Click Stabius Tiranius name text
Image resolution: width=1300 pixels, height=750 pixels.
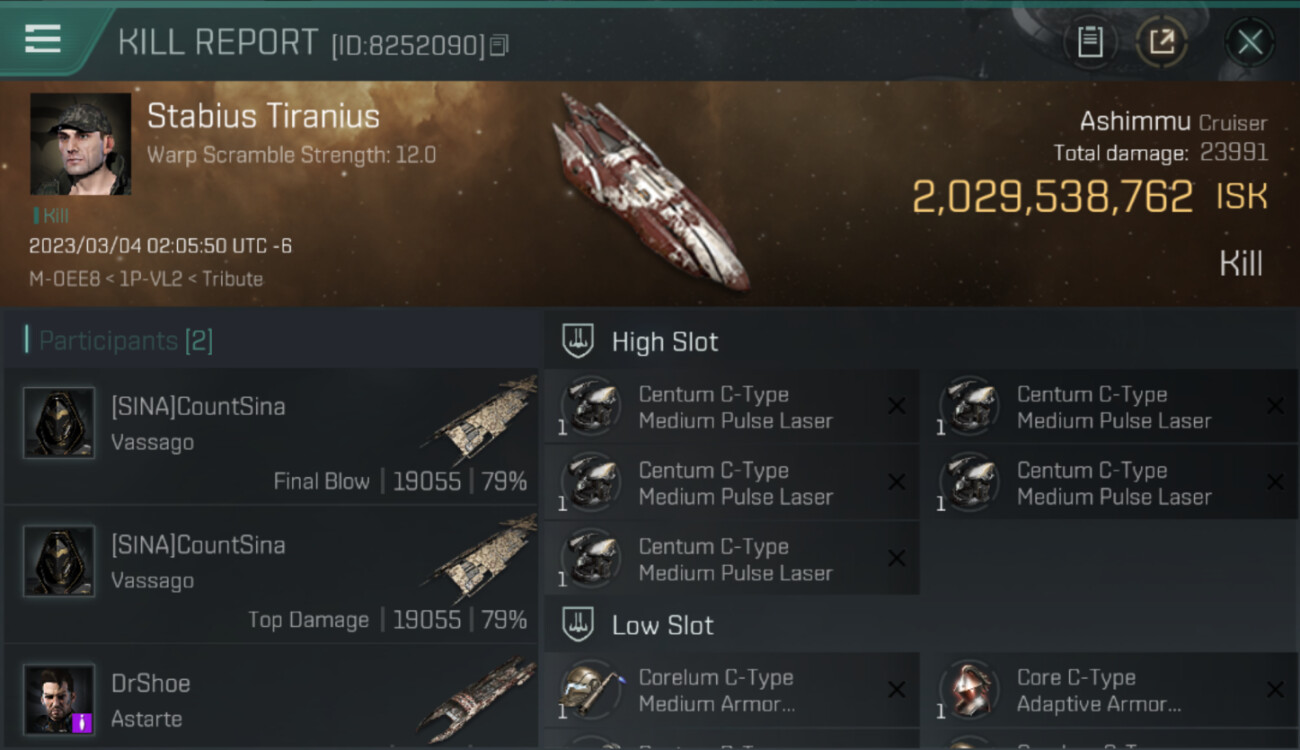click(x=263, y=116)
